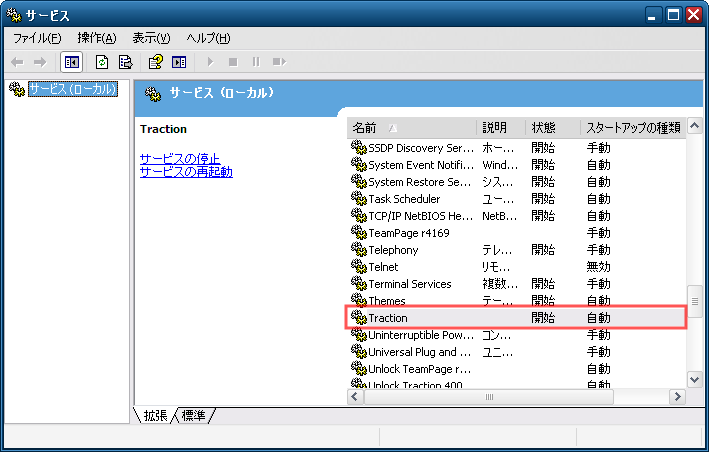709x452 pixels.
Task: Open the 表示(V) menu
Action: point(151,38)
